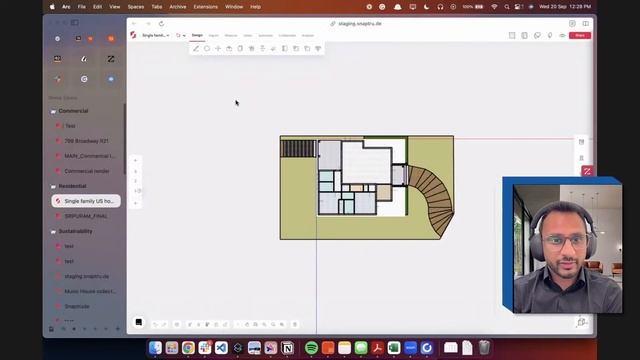640x360 pixels.
Task: Open the Archive menu
Action: coord(178,7)
